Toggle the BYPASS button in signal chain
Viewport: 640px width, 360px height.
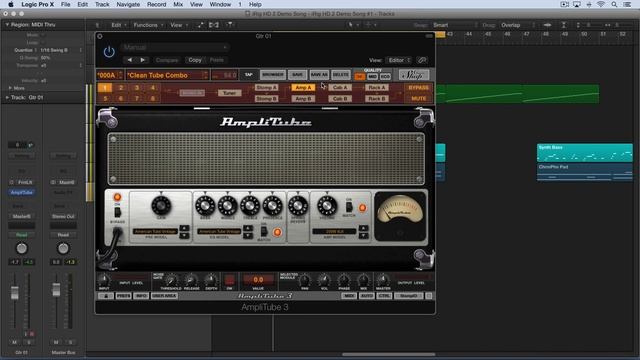pyautogui.click(x=418, y=88)
